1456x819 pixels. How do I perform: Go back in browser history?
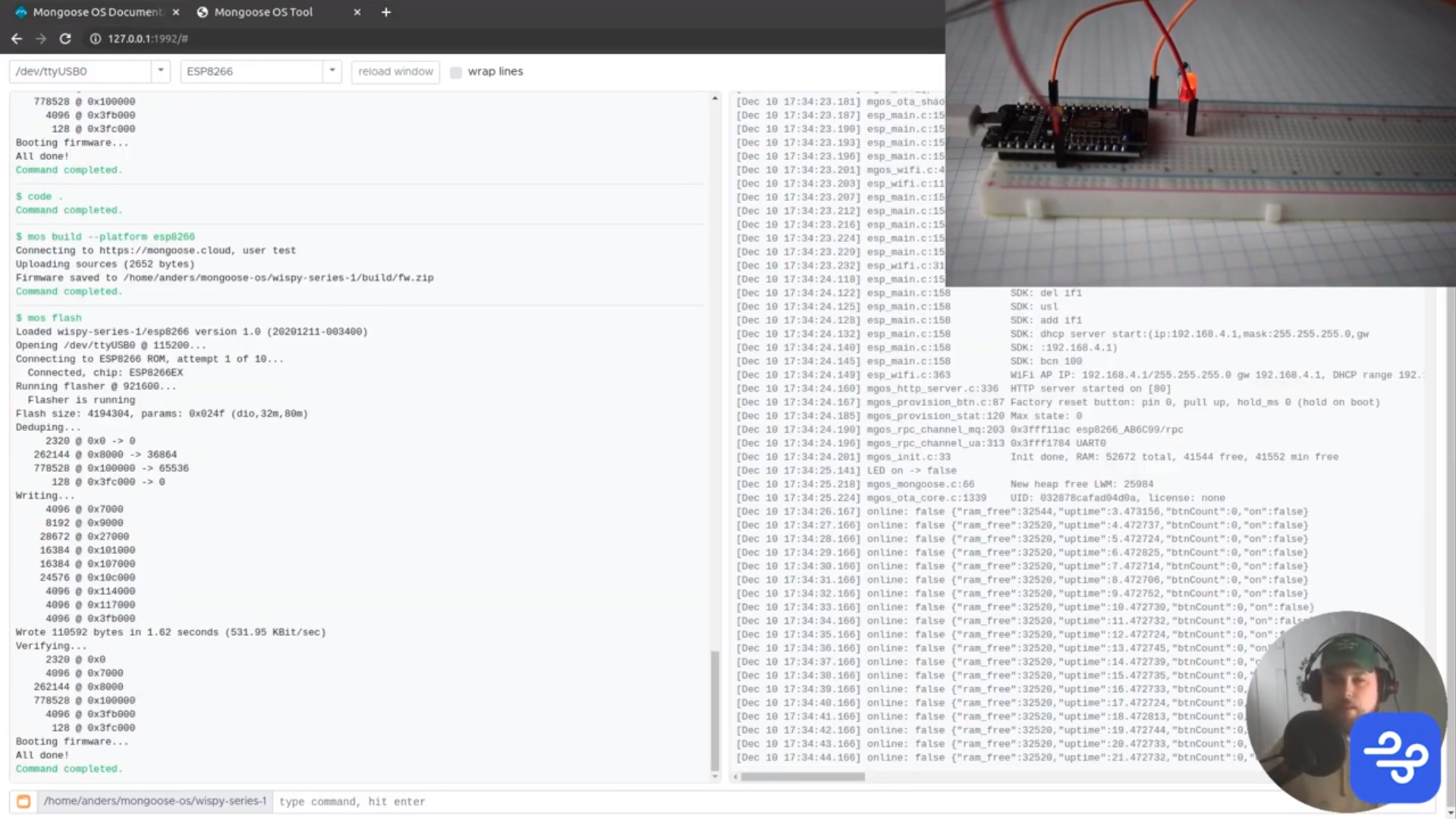[17, 39]
